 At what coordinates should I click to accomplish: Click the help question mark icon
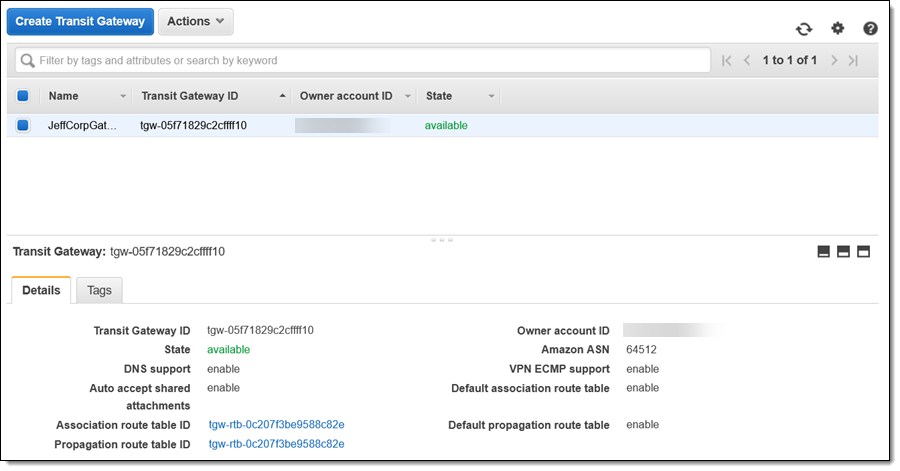870,29
